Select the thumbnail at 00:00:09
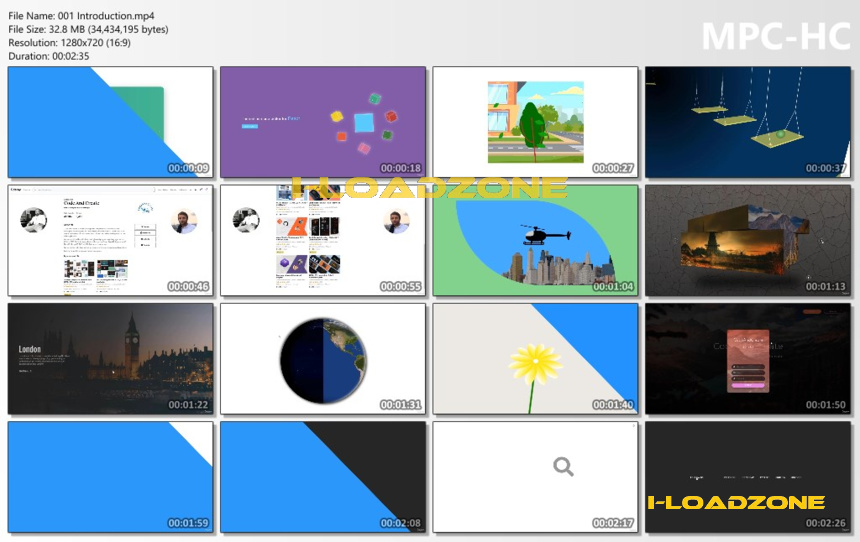The image size is (860, 542). click(x=110, y=122)
